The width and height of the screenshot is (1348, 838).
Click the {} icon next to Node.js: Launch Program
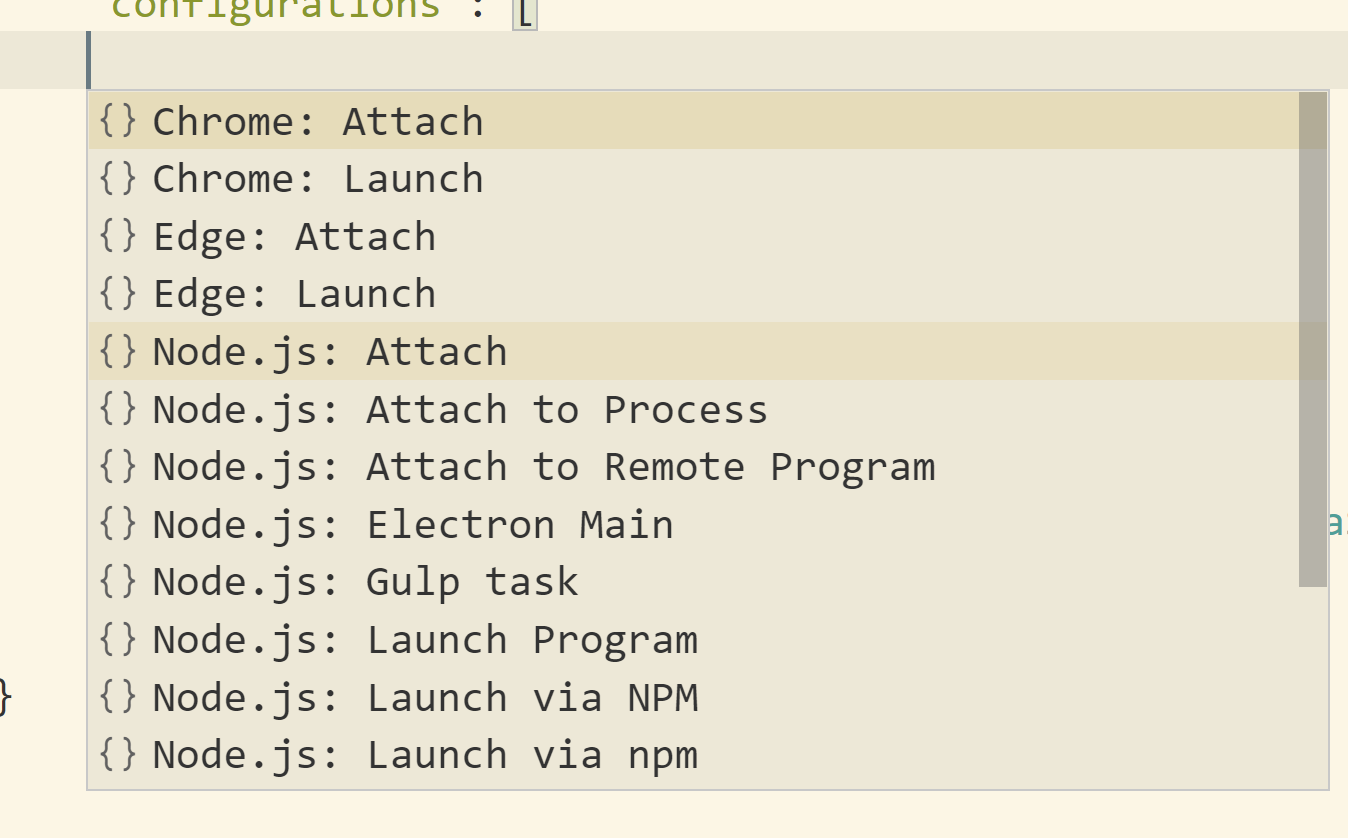(x=116, y=639)
